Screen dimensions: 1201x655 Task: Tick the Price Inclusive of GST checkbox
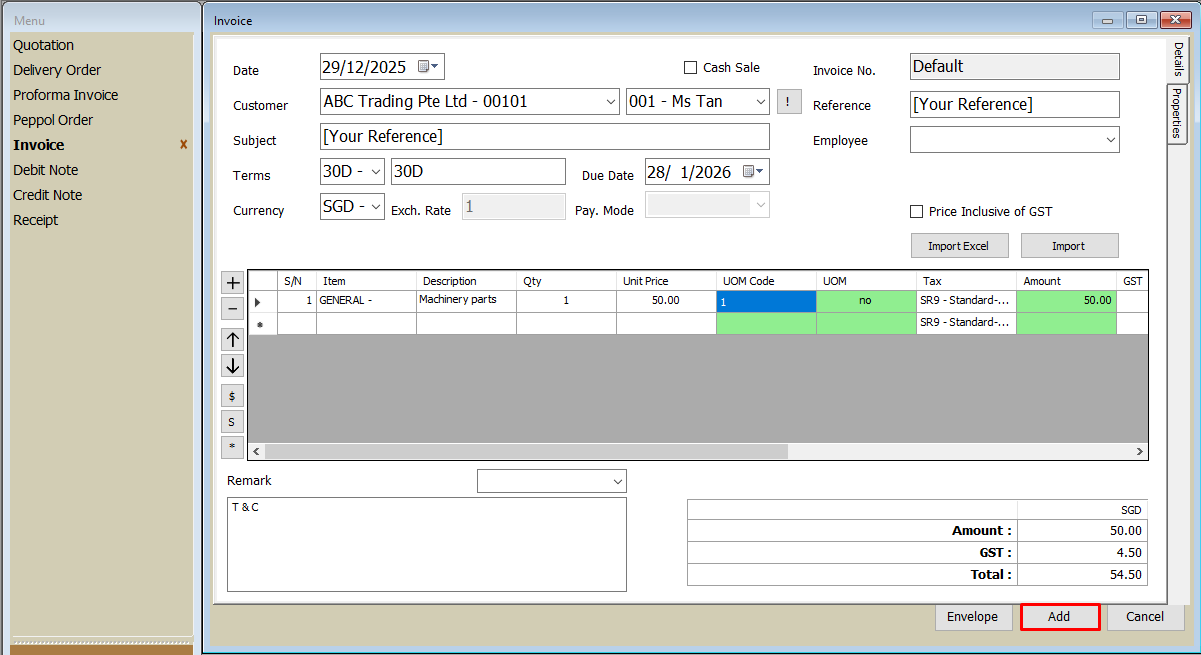coord(916,212)
